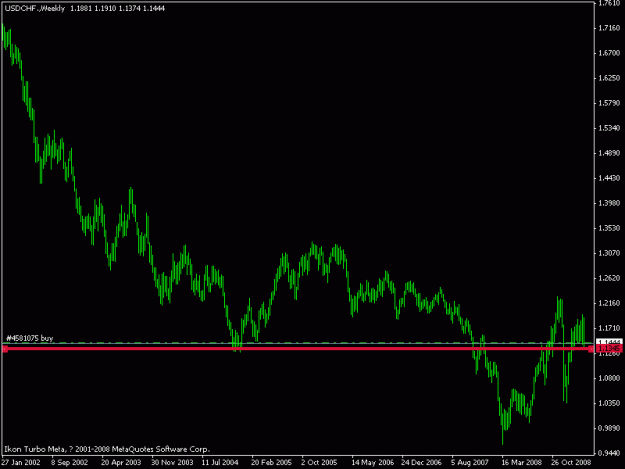Click the 1.2620 price axis label
This screenshot has height=469, width=625.
609,278
